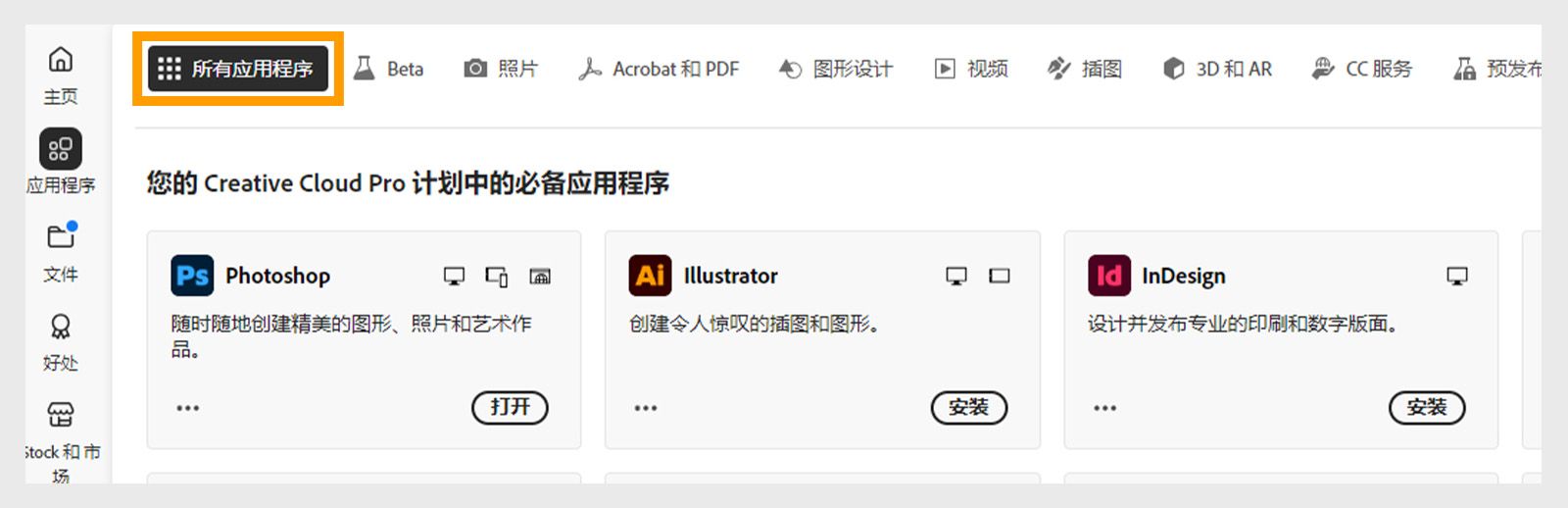This screenshot has height=508, width=1568.
Task: Click Illustrator's tablet platform icon
Action: coord(1000,277)
